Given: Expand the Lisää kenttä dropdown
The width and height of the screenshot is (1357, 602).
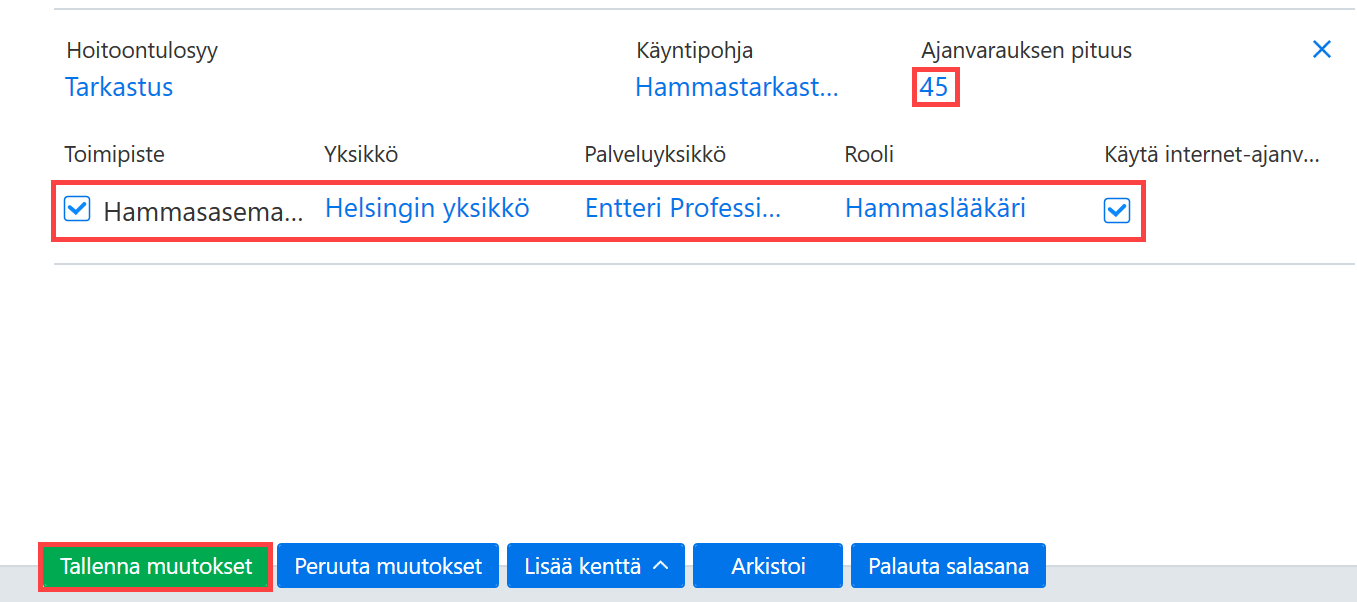Looking at the screenshot, I should pos(596,566).
